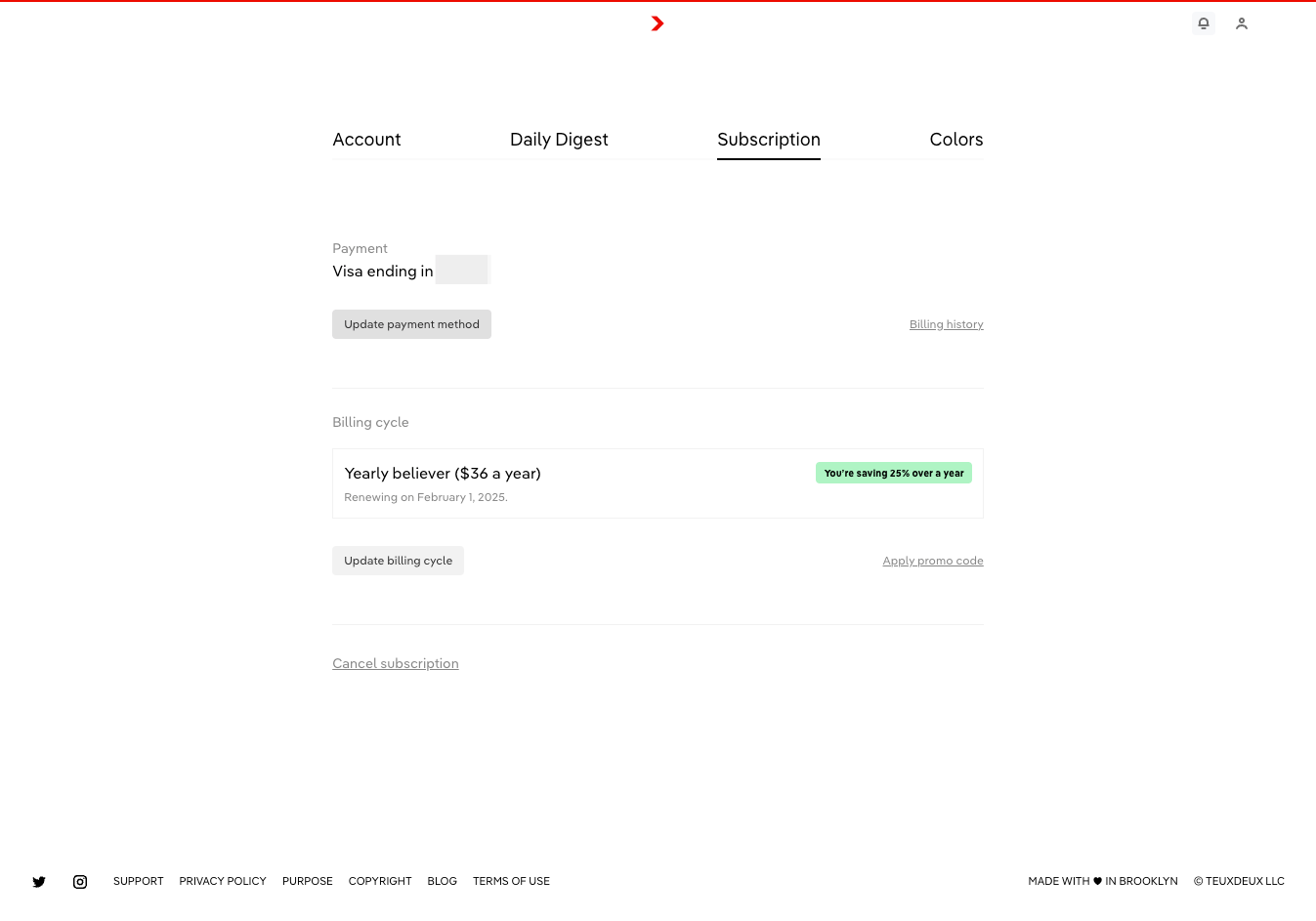The width and height of the screenshot is (1316, 921).
Task: Open the Purpose footer link
Action: click(x=308, y=881)
